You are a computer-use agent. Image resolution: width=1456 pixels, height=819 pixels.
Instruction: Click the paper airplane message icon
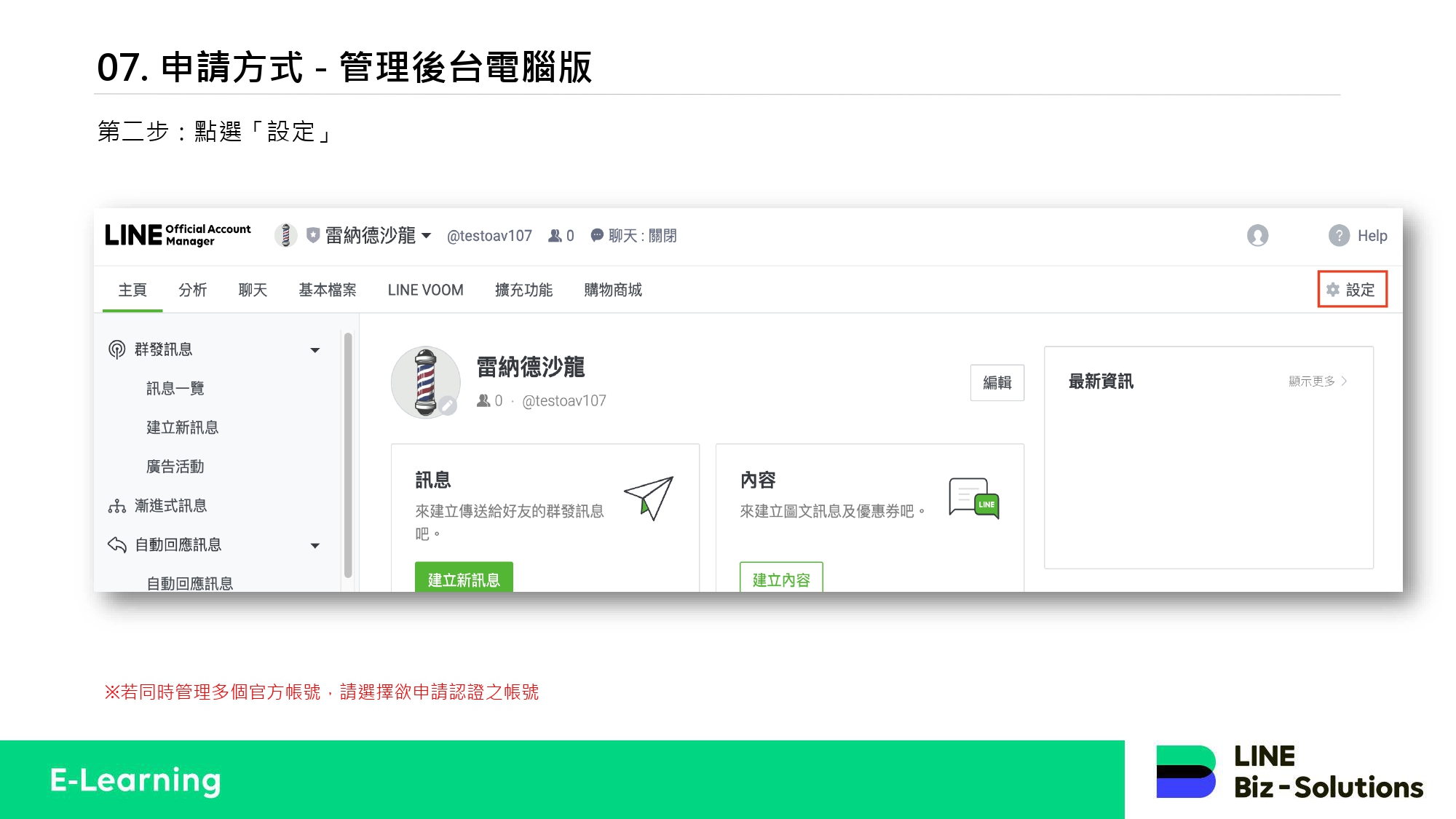click(x=649, y=498)
